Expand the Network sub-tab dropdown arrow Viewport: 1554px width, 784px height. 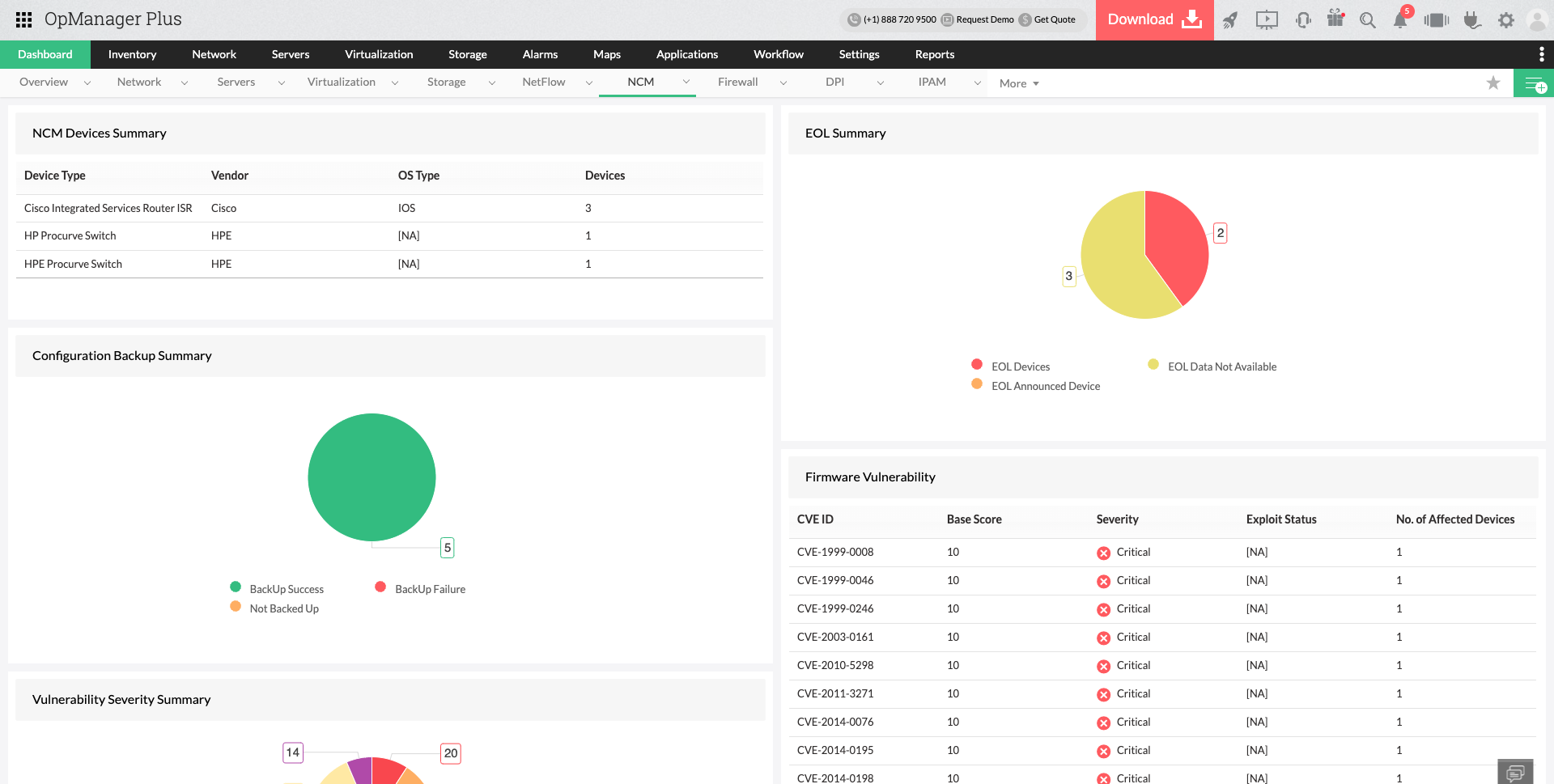(x=185, y=83)
